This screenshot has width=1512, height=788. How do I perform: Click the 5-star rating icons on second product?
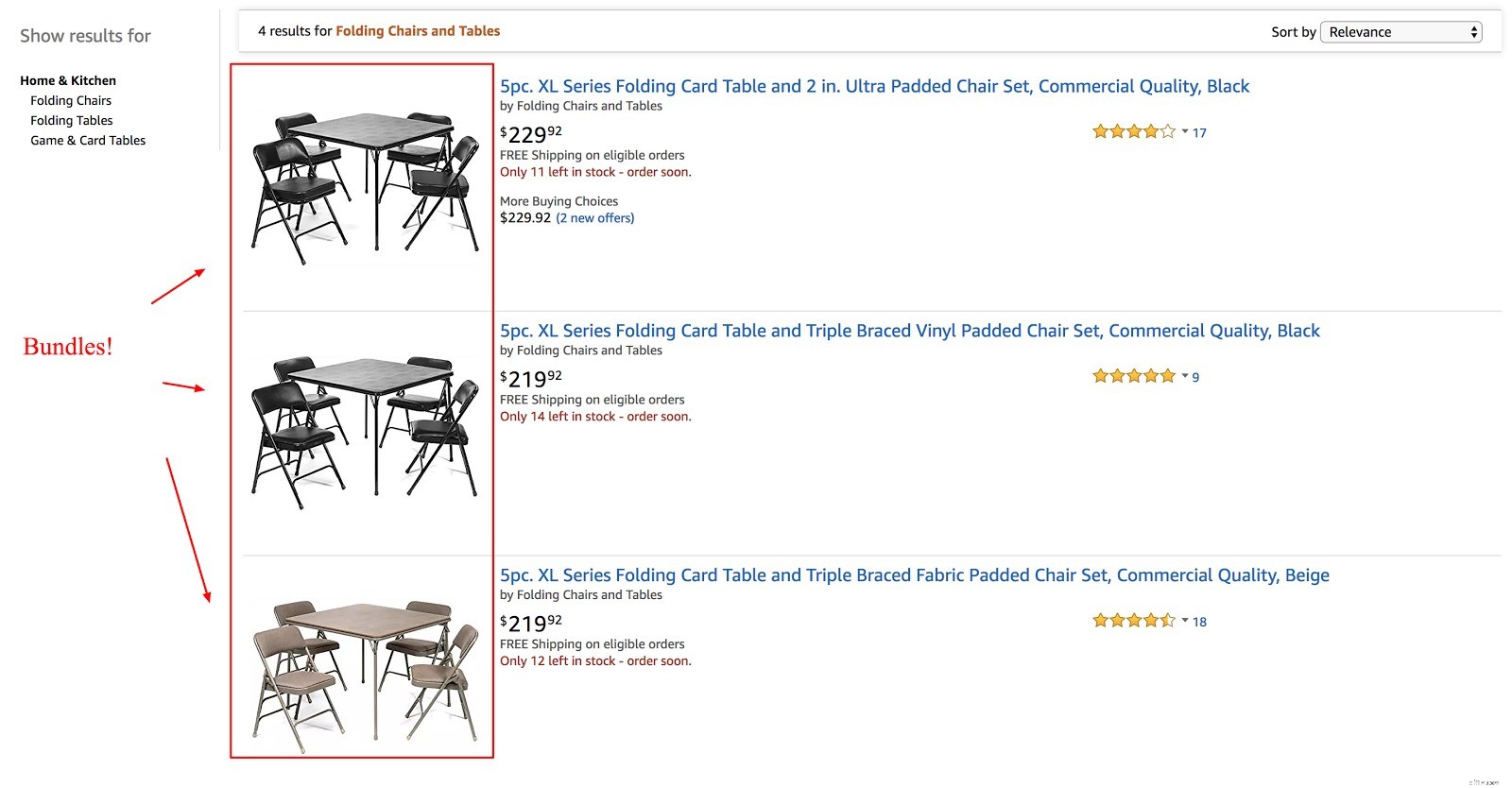pyautogui.click(x=1133, y=375)
